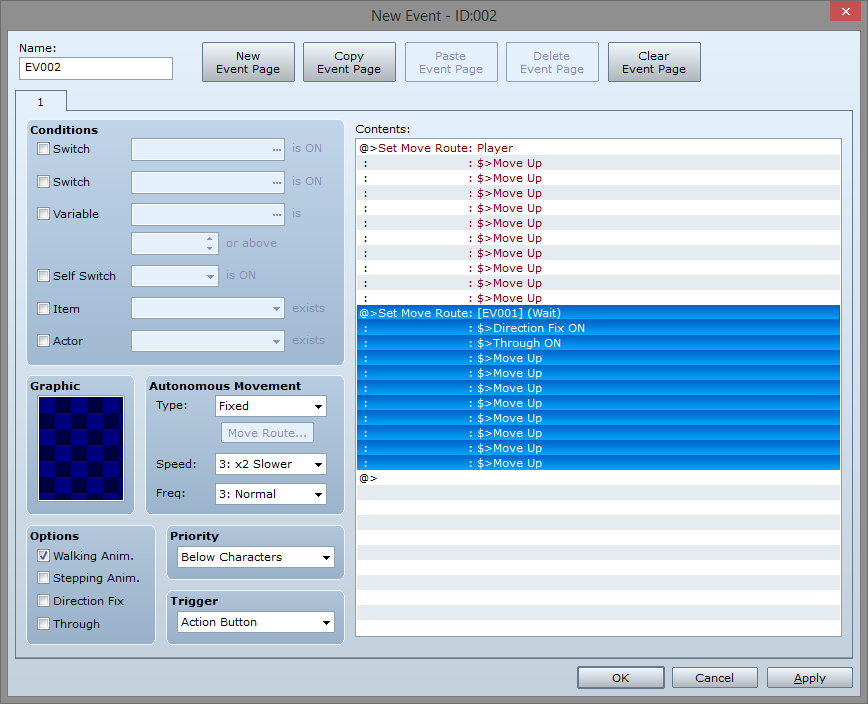Click the event Name input field
This screenshot has width=868, height=704.
[x=96, y=68]
